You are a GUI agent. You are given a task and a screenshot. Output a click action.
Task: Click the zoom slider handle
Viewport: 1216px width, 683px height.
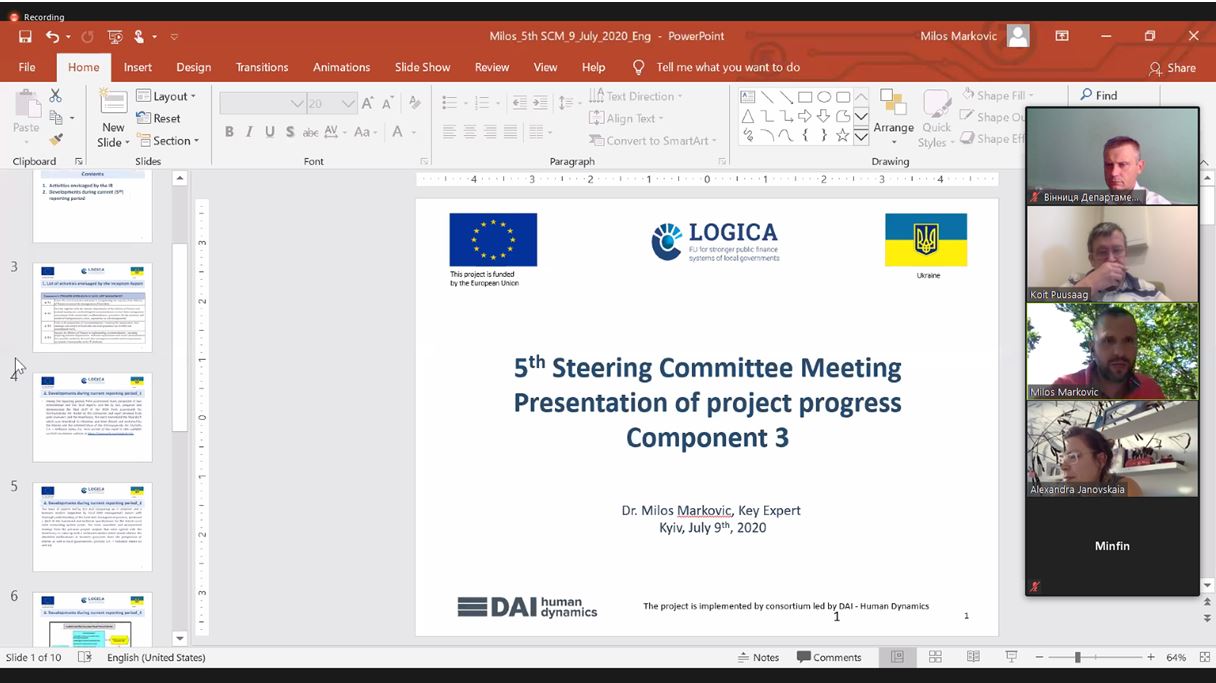tap(1077, 657)
